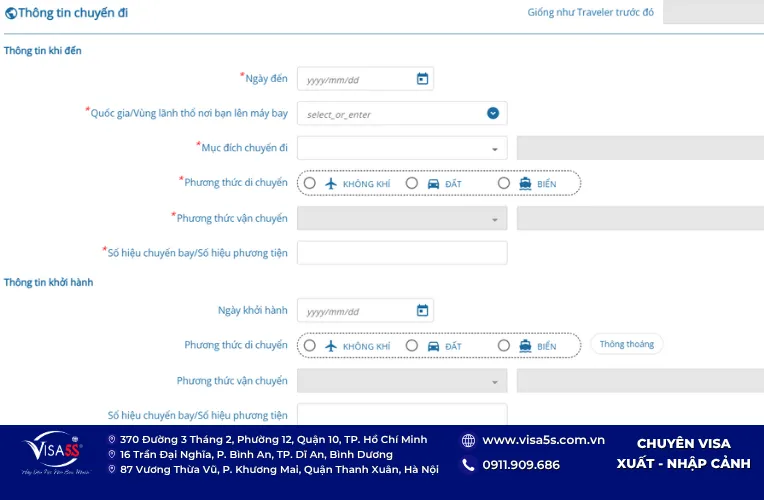Click the Dĩ An, Bình Dương address text
The height and width of the screenshot is (500, 764).
256,454
